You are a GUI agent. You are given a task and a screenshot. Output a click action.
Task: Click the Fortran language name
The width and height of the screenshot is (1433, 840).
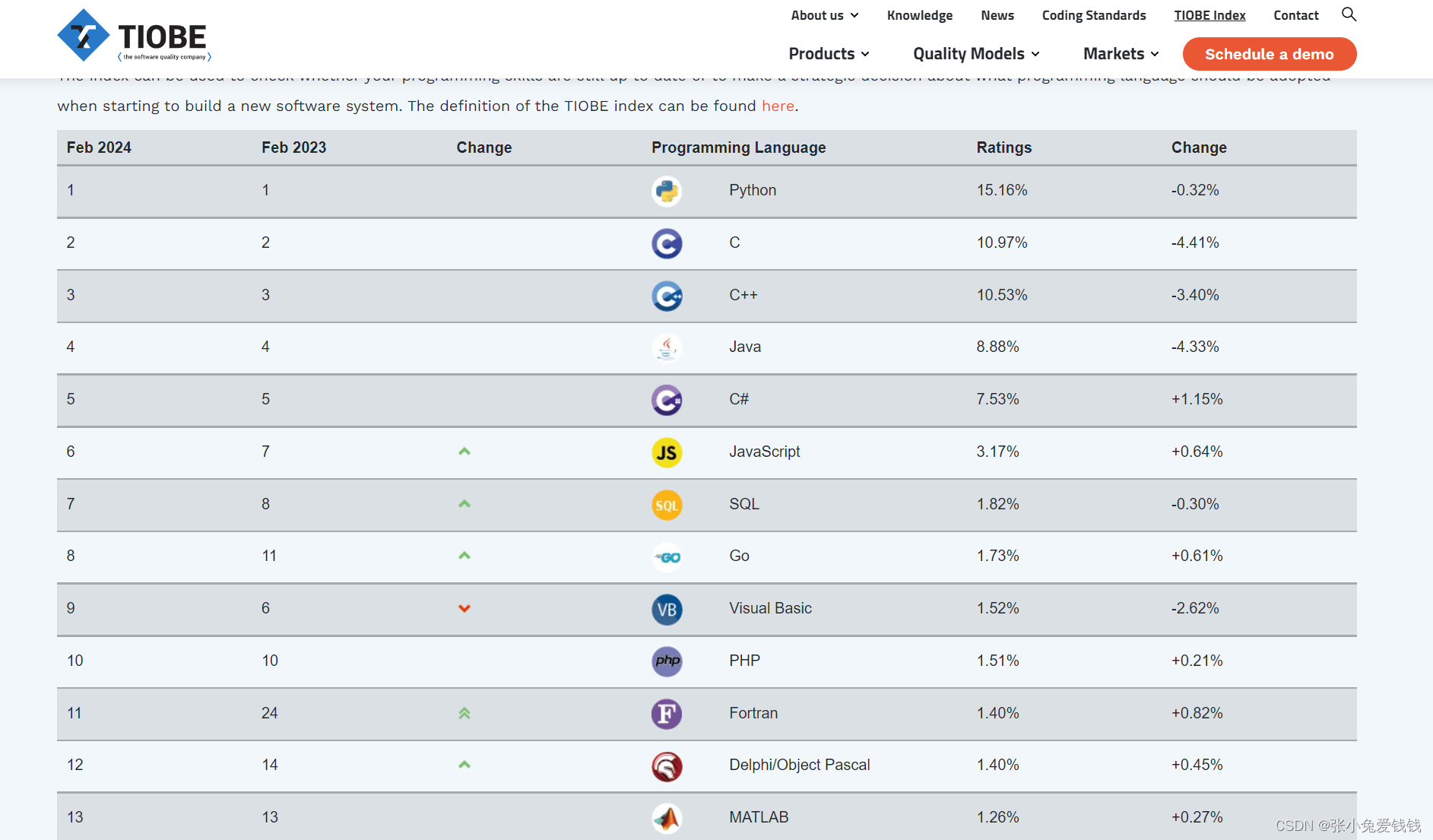(x=753, y=713)
